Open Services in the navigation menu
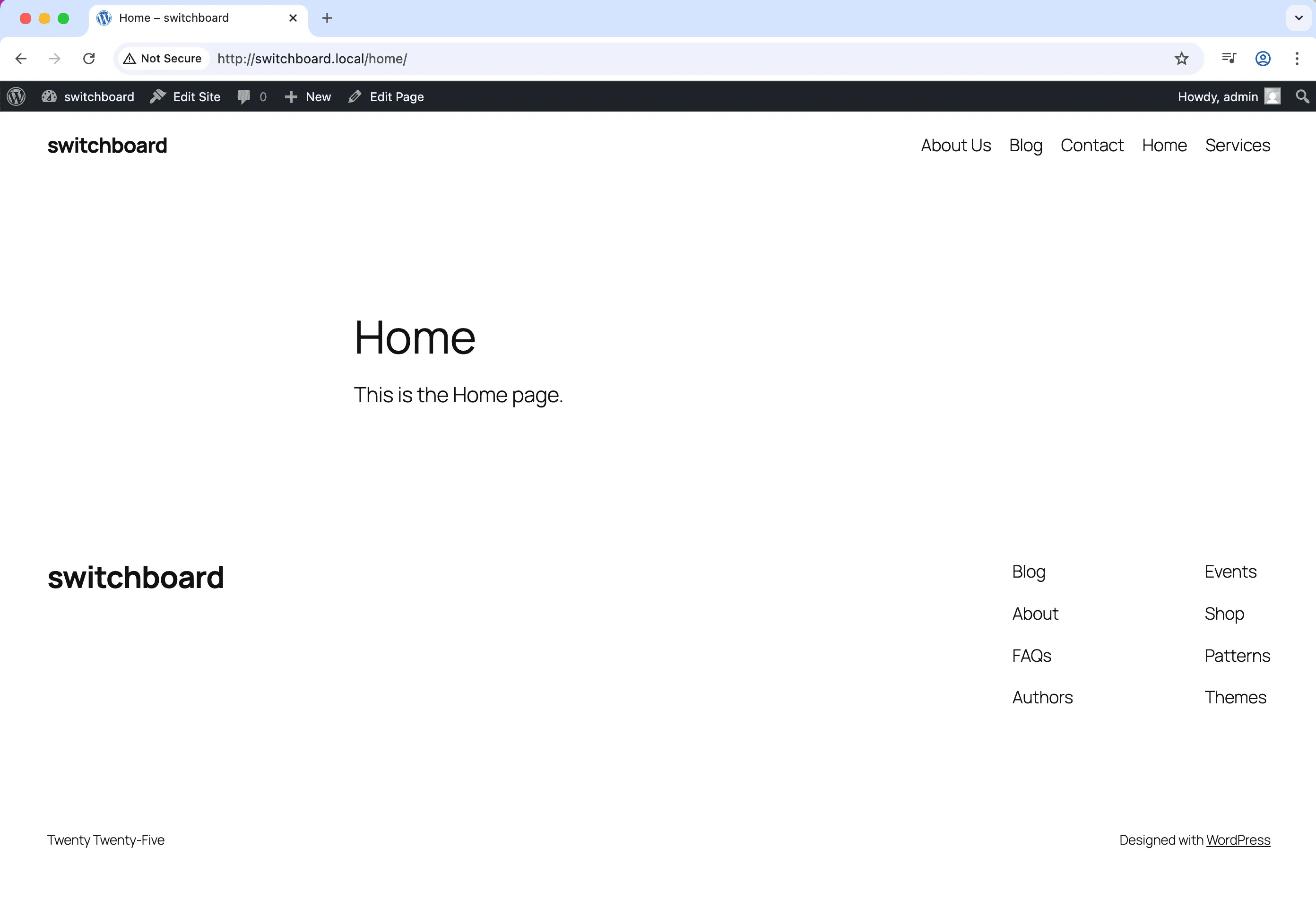The height and width of the screenshot is (917, 1316). click(1237, 145)
